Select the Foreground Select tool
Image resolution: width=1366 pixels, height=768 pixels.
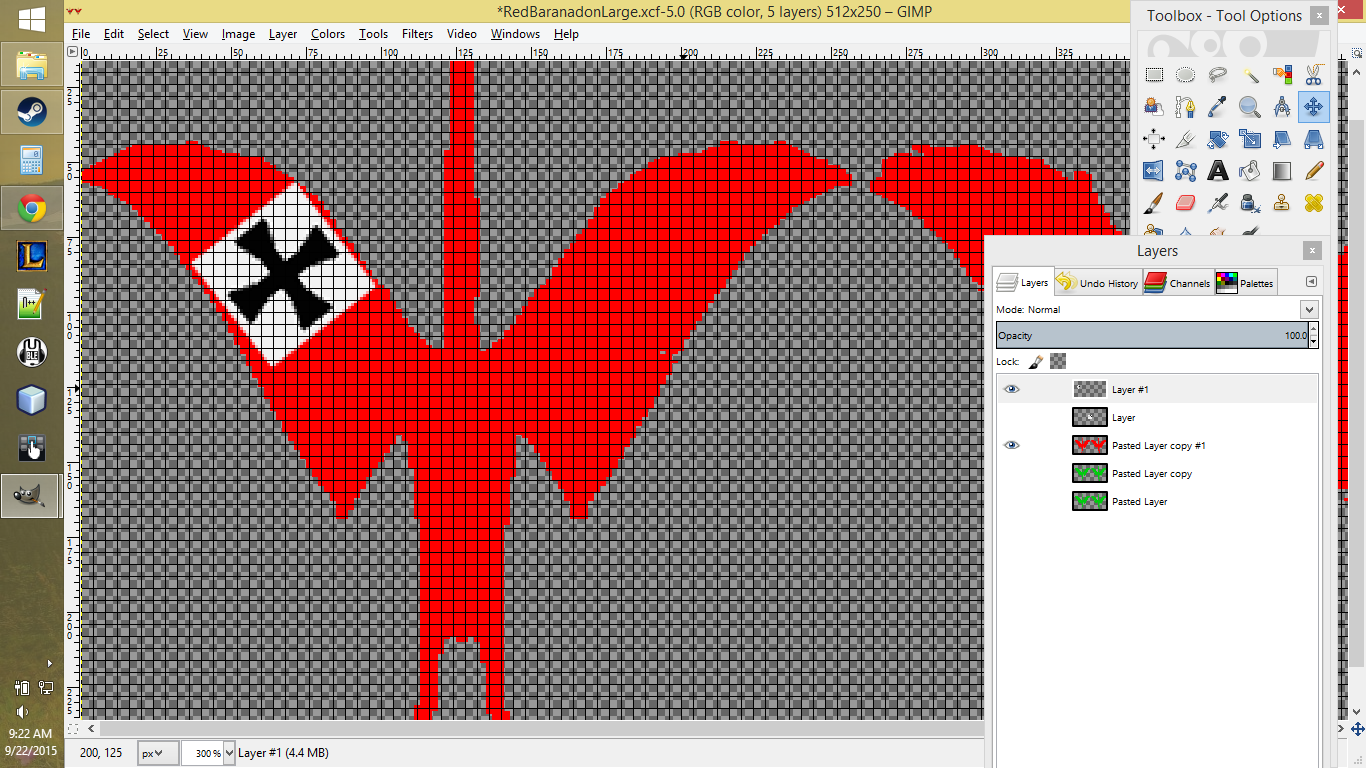[x=1154, y=106]
